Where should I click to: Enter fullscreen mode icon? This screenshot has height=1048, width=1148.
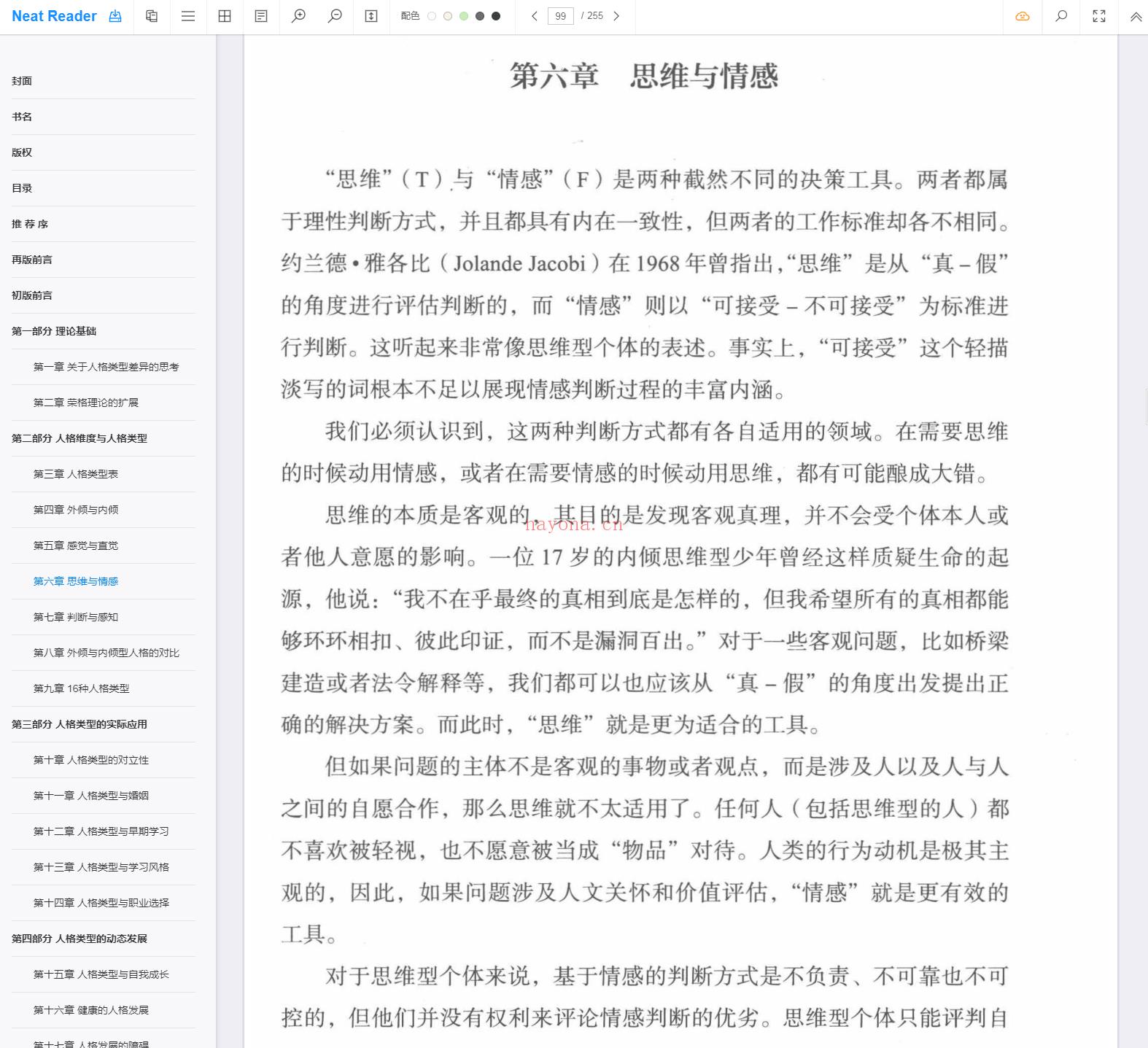[x=1099, y=16]
